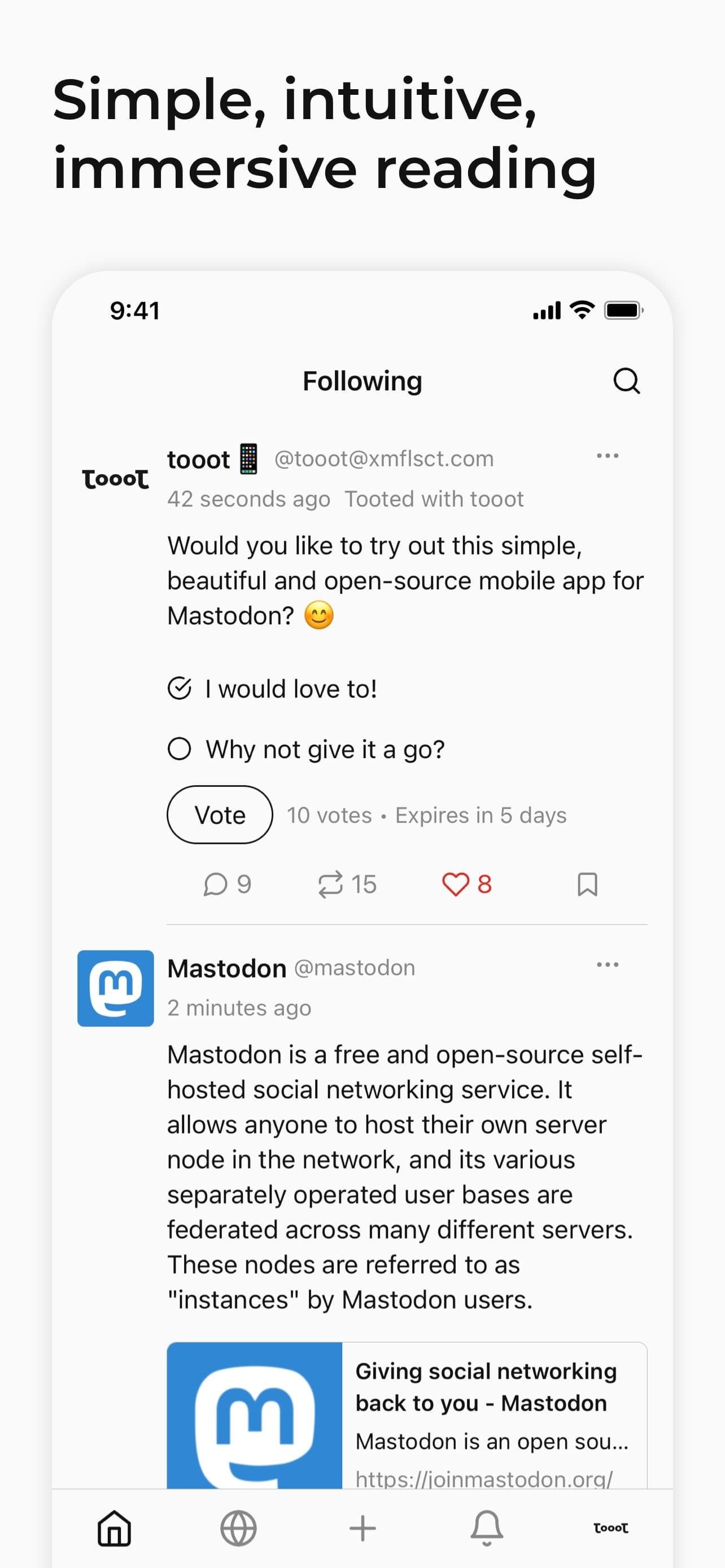Open the options menu on Mastodon's post

tap(607, 964)
